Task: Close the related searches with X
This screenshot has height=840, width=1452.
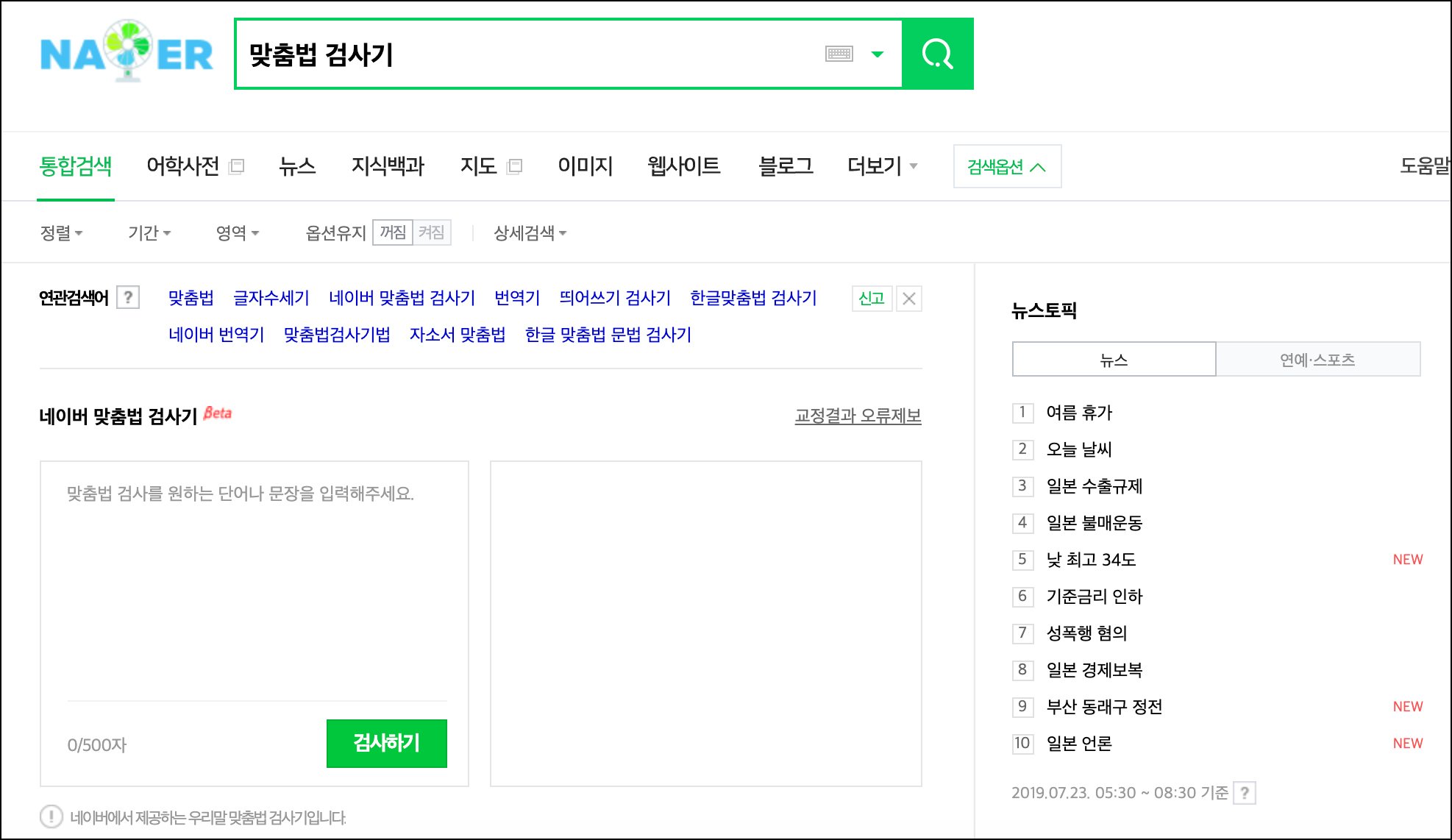Action: [x=909, y=299]
